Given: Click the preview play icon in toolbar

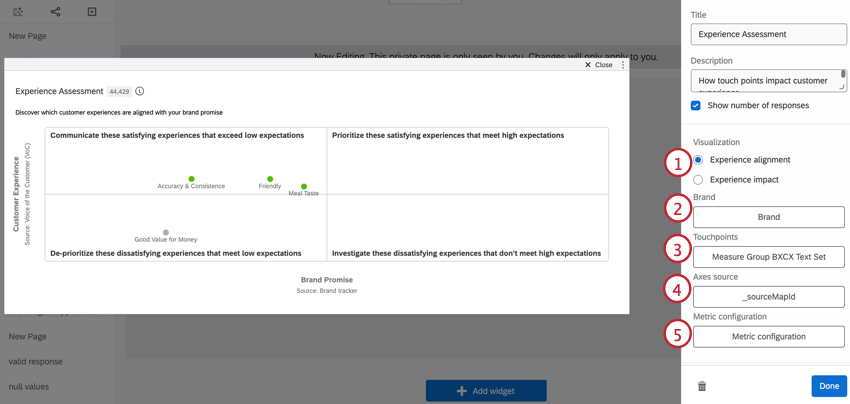Looking at the screenshot, I should pos(92,11).
